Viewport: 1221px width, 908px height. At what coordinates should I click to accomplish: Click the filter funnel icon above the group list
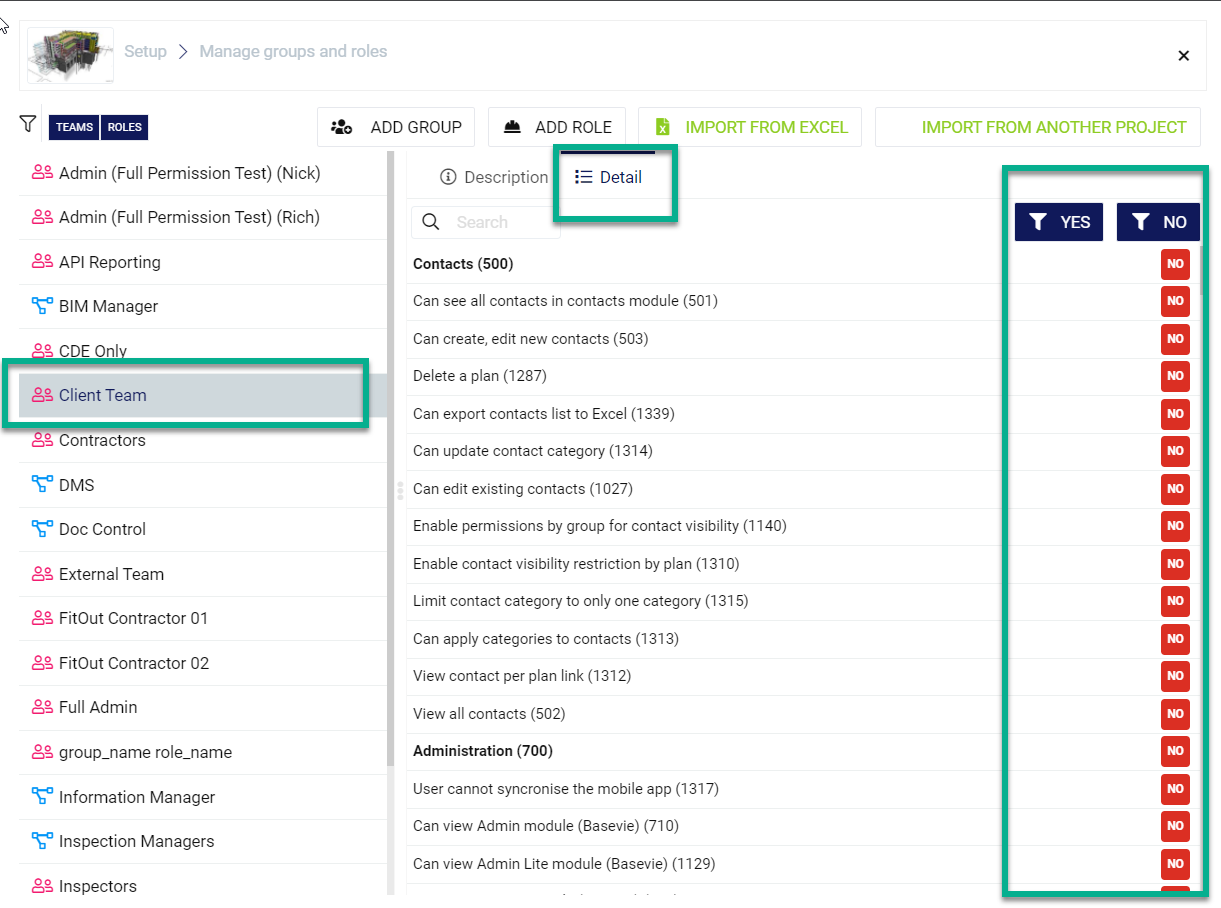pyautogui.click(x=28, y=124)
